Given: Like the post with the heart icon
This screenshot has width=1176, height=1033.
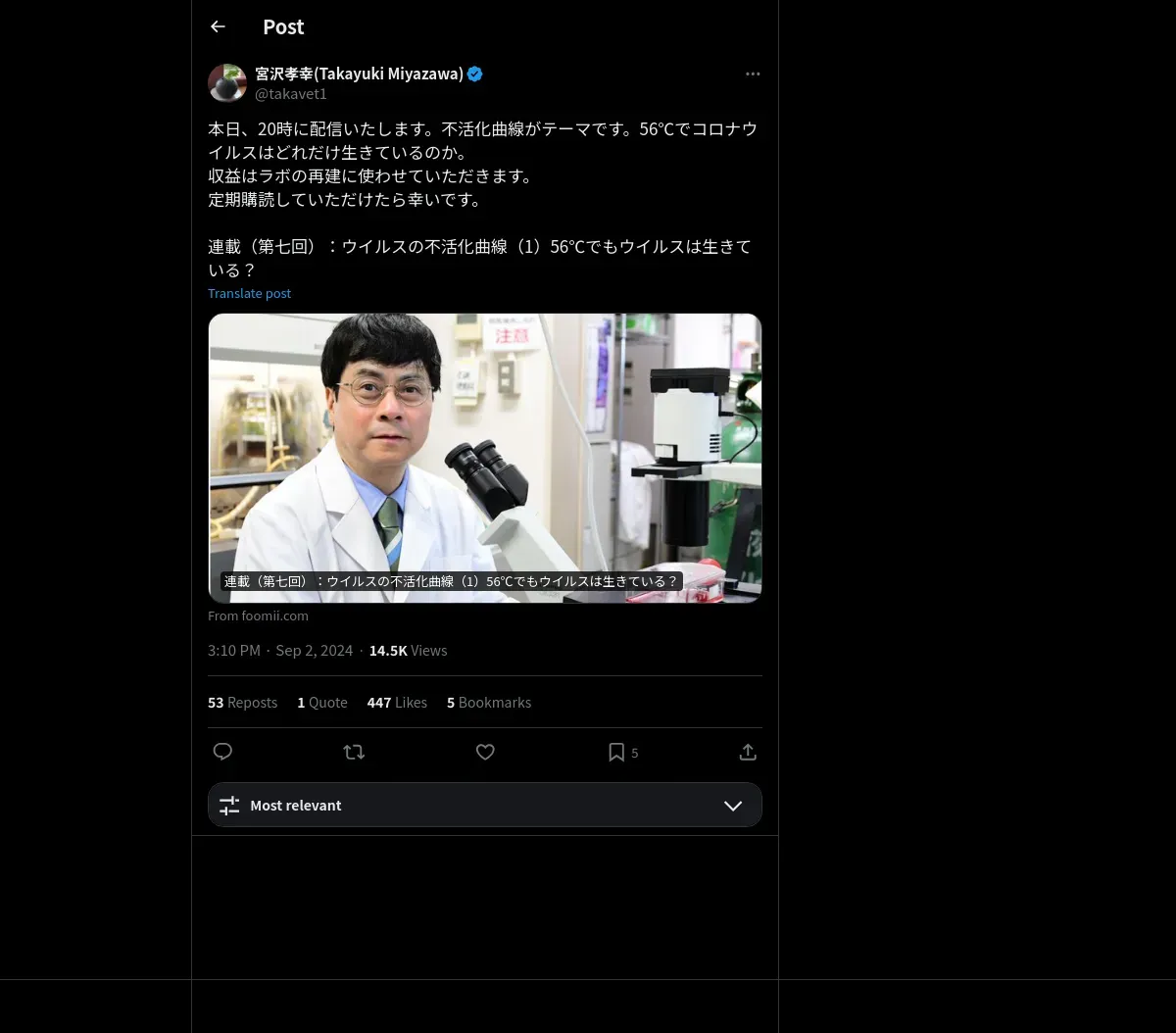Looking at the screenshot, I should pyautogui.click(x=485, y=752).
